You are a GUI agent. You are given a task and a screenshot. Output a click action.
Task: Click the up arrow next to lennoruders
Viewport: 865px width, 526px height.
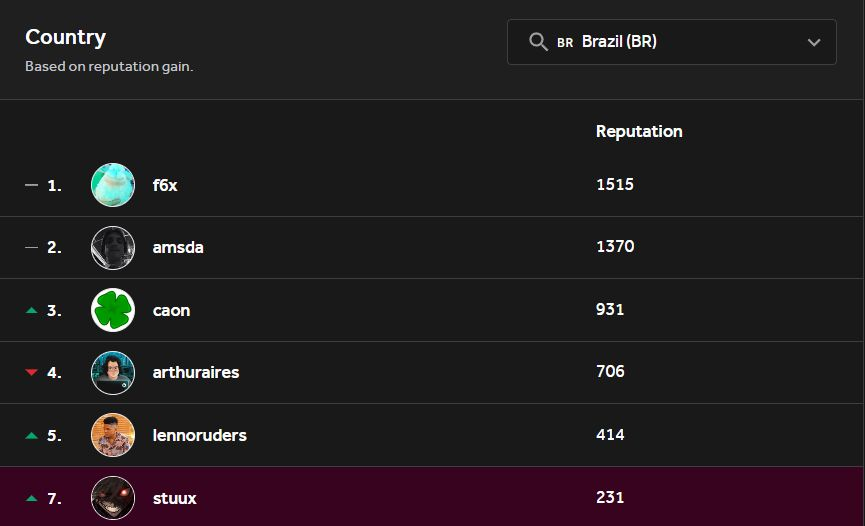point(31,435)
